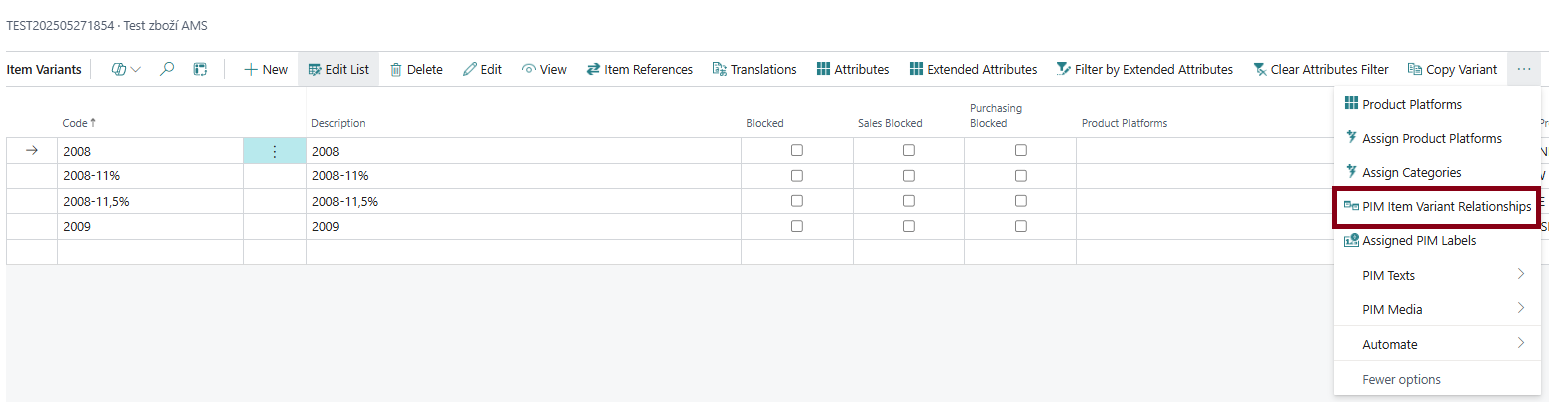The width and height of the screenshot is (1549, 402).
Task: Click the Product Platforms column header
Action: tap(1124, 123)
